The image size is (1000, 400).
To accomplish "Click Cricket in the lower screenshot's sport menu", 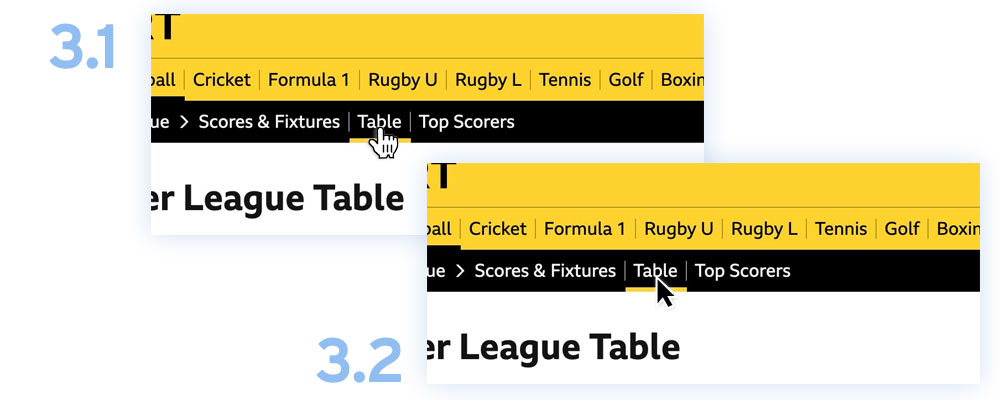I will (x=497, y=229).
